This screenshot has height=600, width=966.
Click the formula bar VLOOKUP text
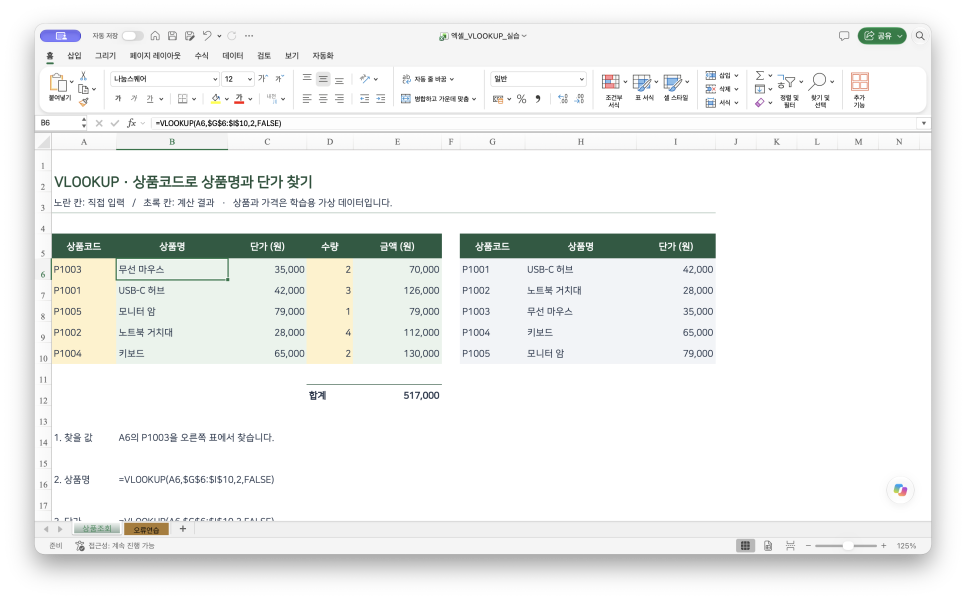[x=218, y=123]
